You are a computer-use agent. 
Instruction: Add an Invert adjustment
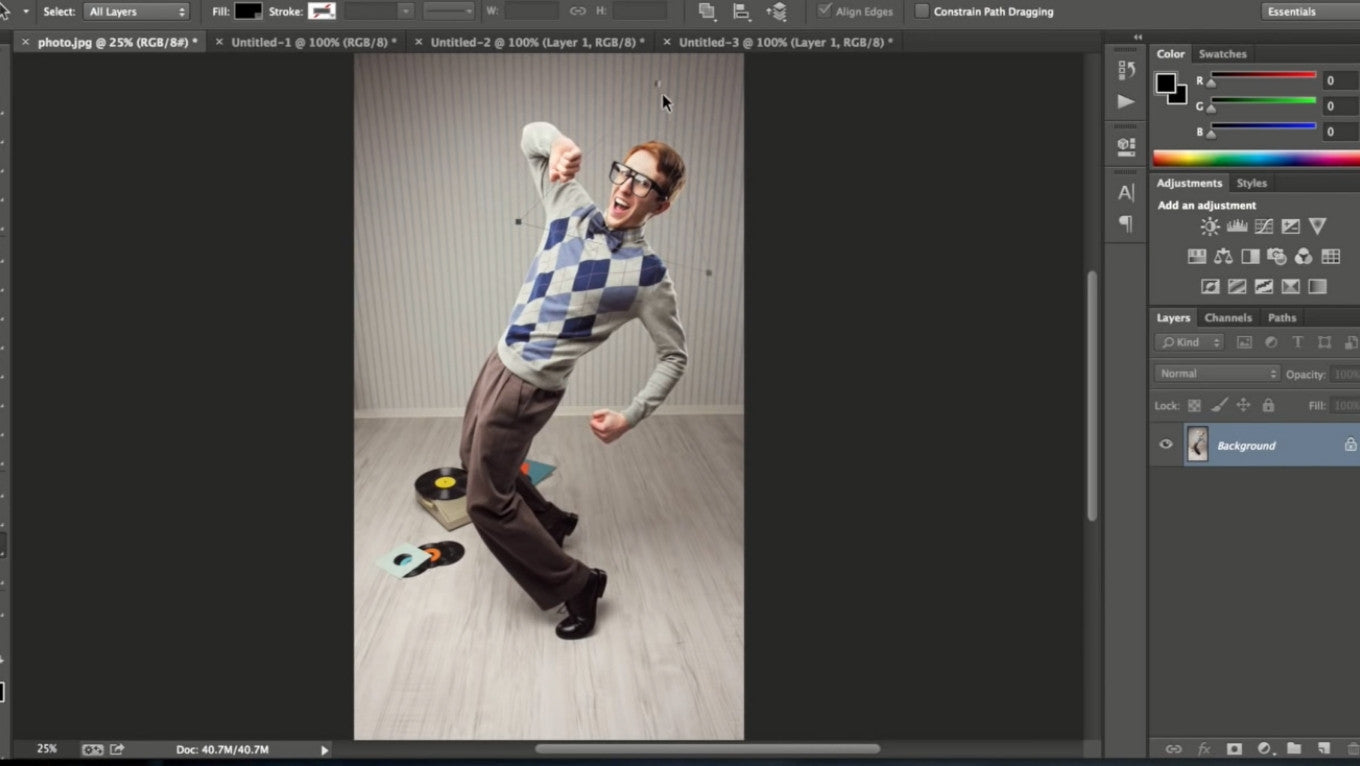[x=1210, y=287]
